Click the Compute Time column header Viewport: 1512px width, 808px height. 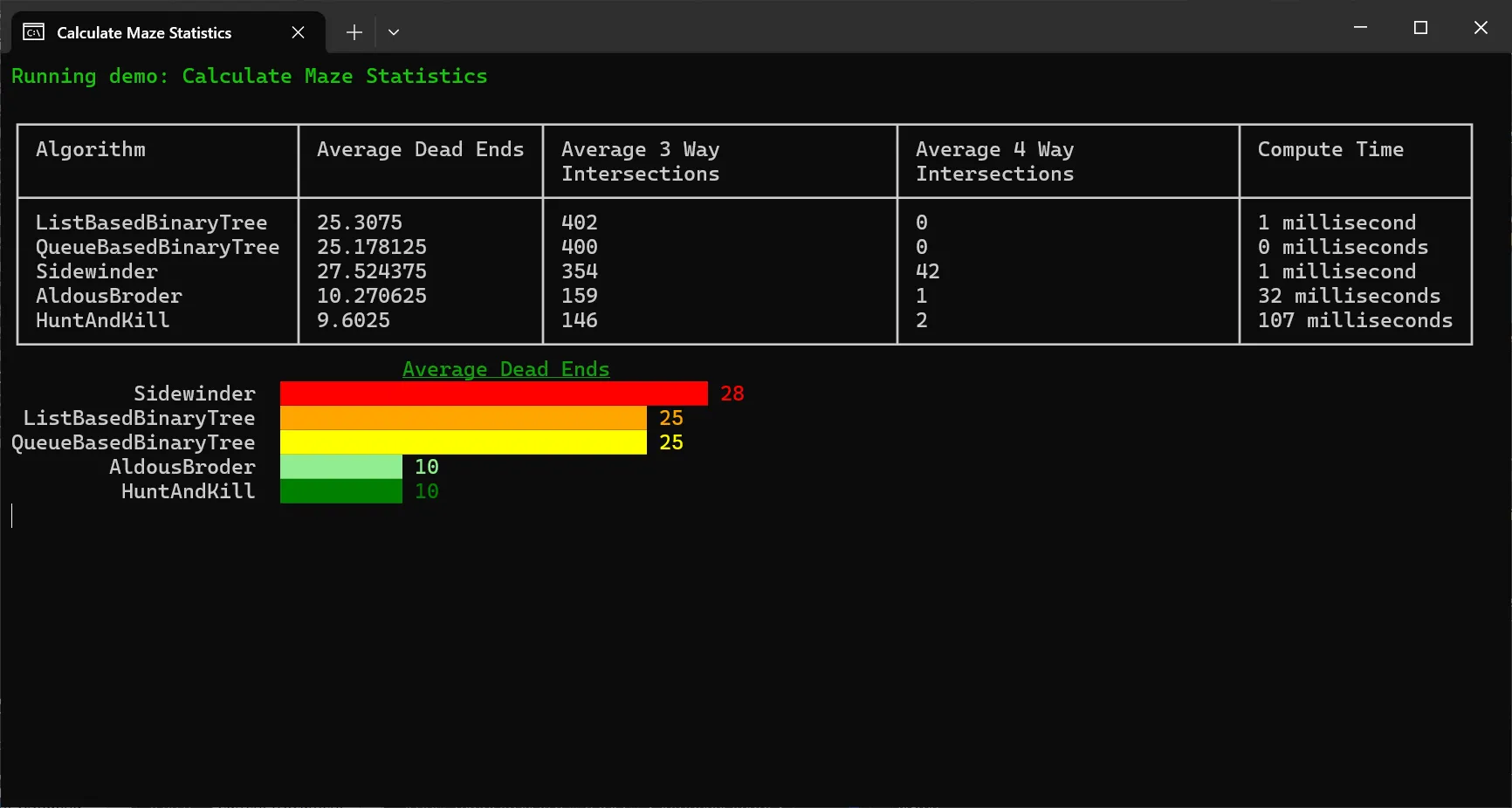click(x=1330, y=149)
